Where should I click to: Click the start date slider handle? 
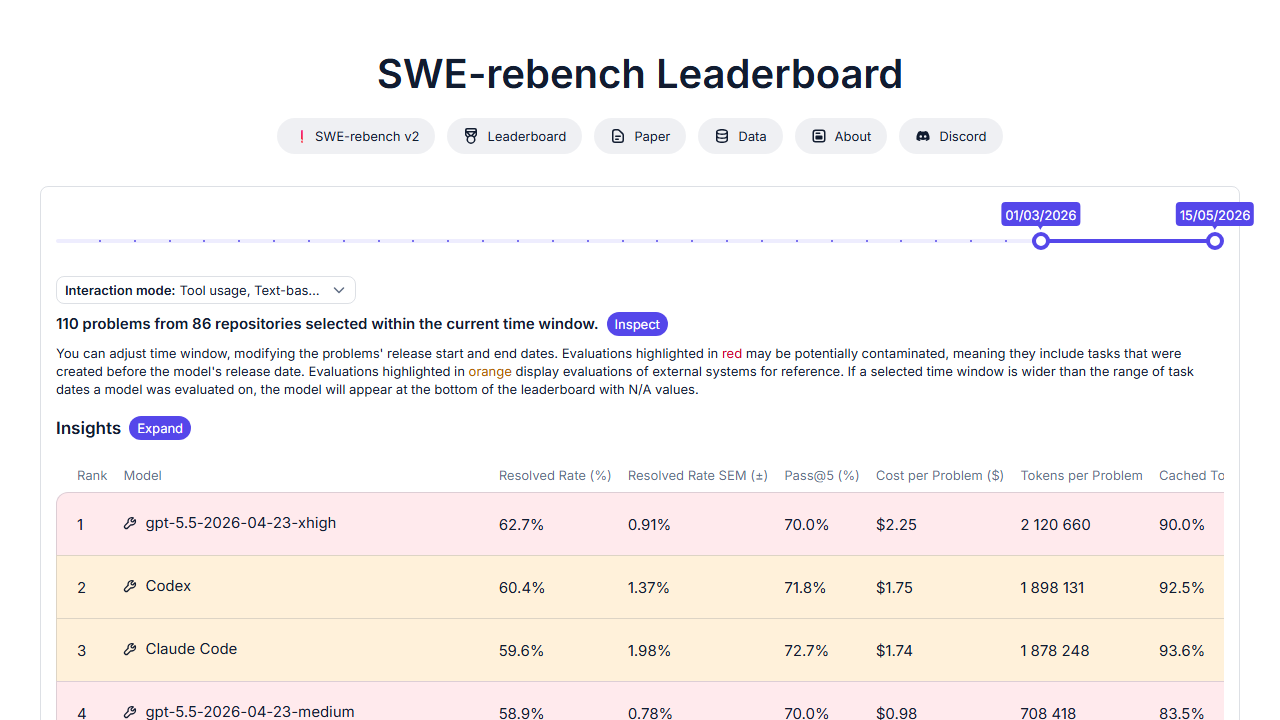tap(1041, 241)
